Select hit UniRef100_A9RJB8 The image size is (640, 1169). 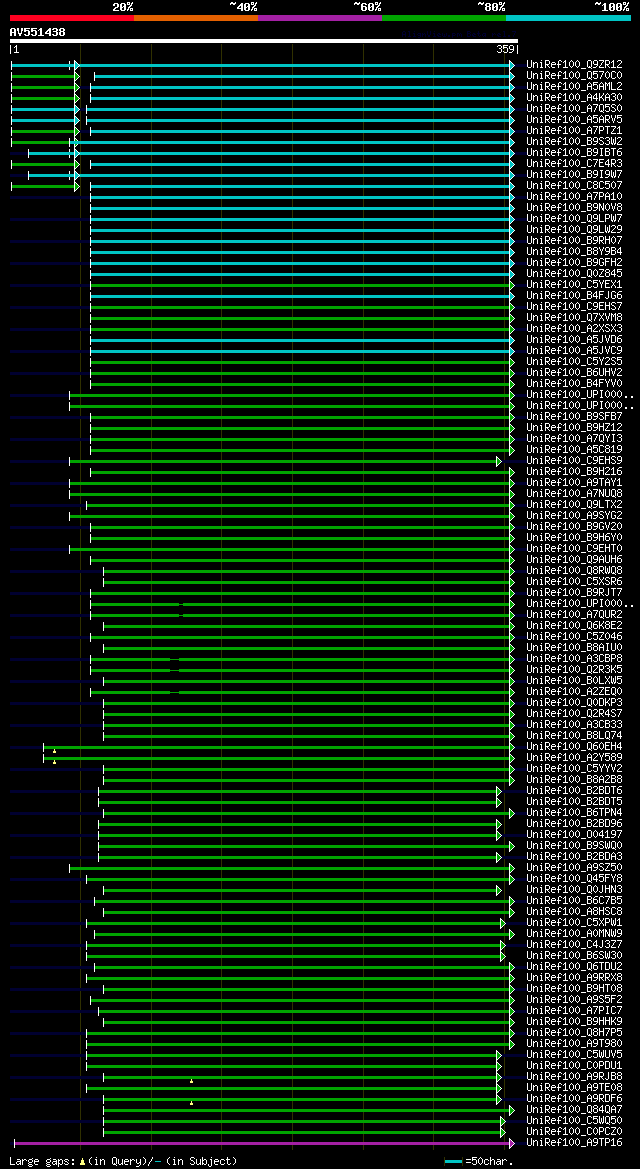tap(574, 1077)
